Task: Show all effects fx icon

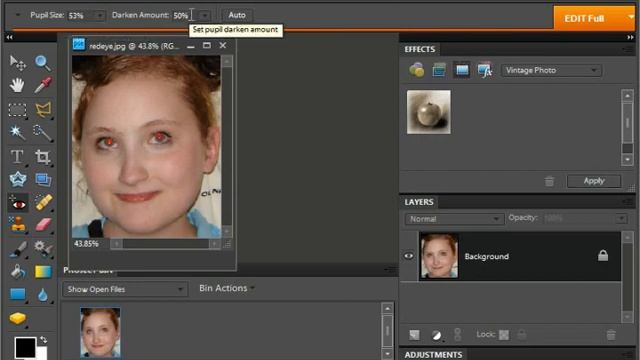Action: point(484,70)
